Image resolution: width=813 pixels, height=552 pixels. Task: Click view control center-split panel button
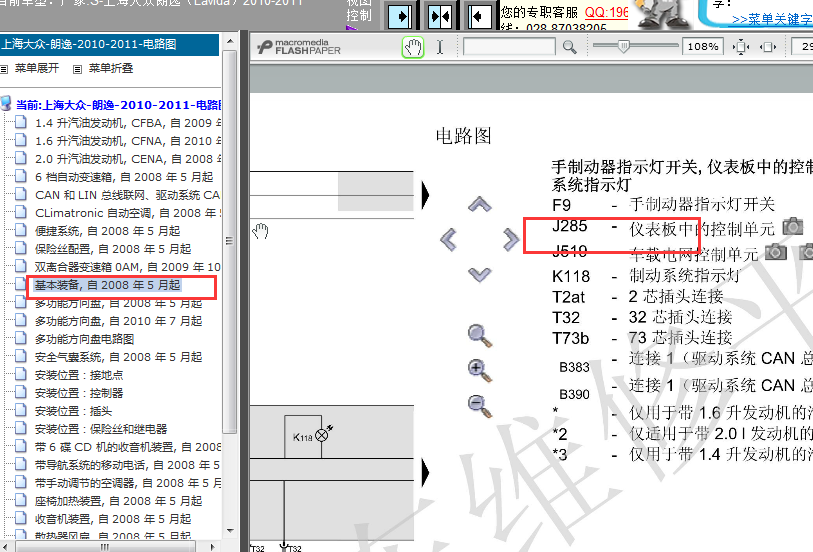point(440,17)
